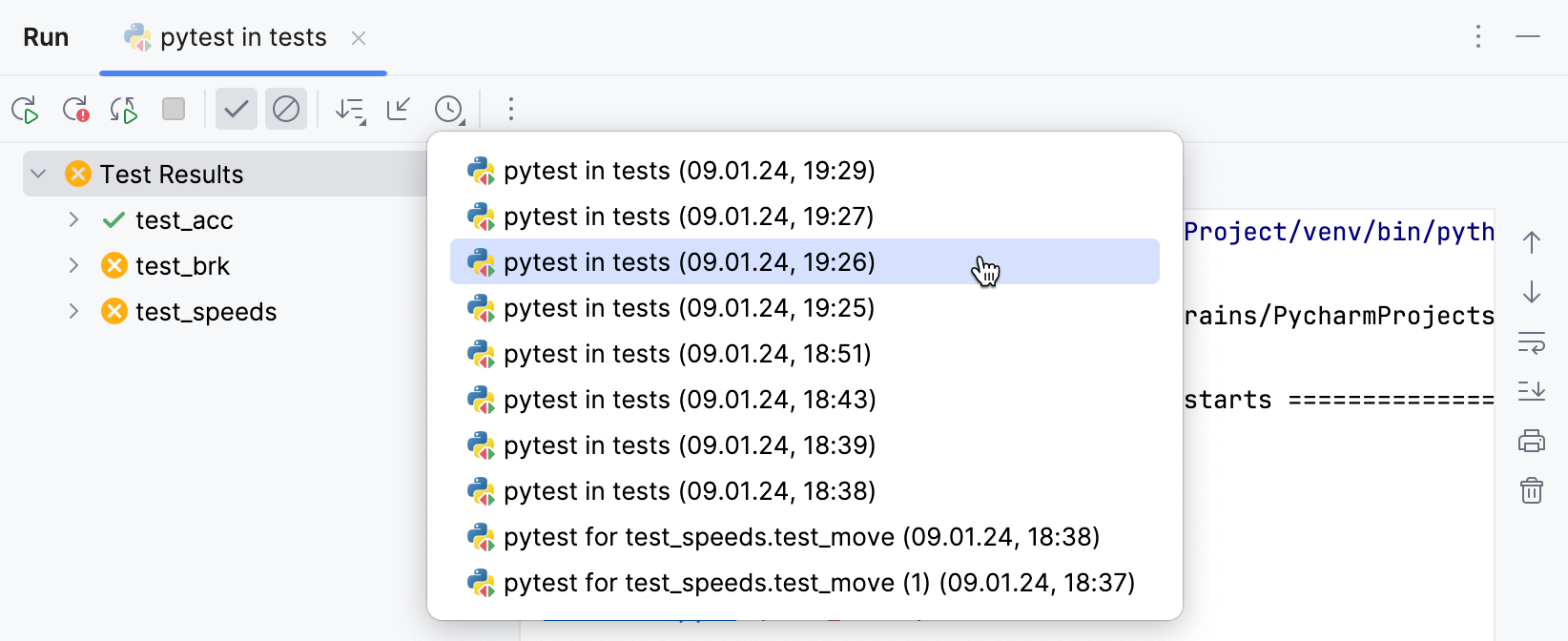Toggle Show Ignored tests filter
This screenshot has height=641, width=1568.
[286, 109]
